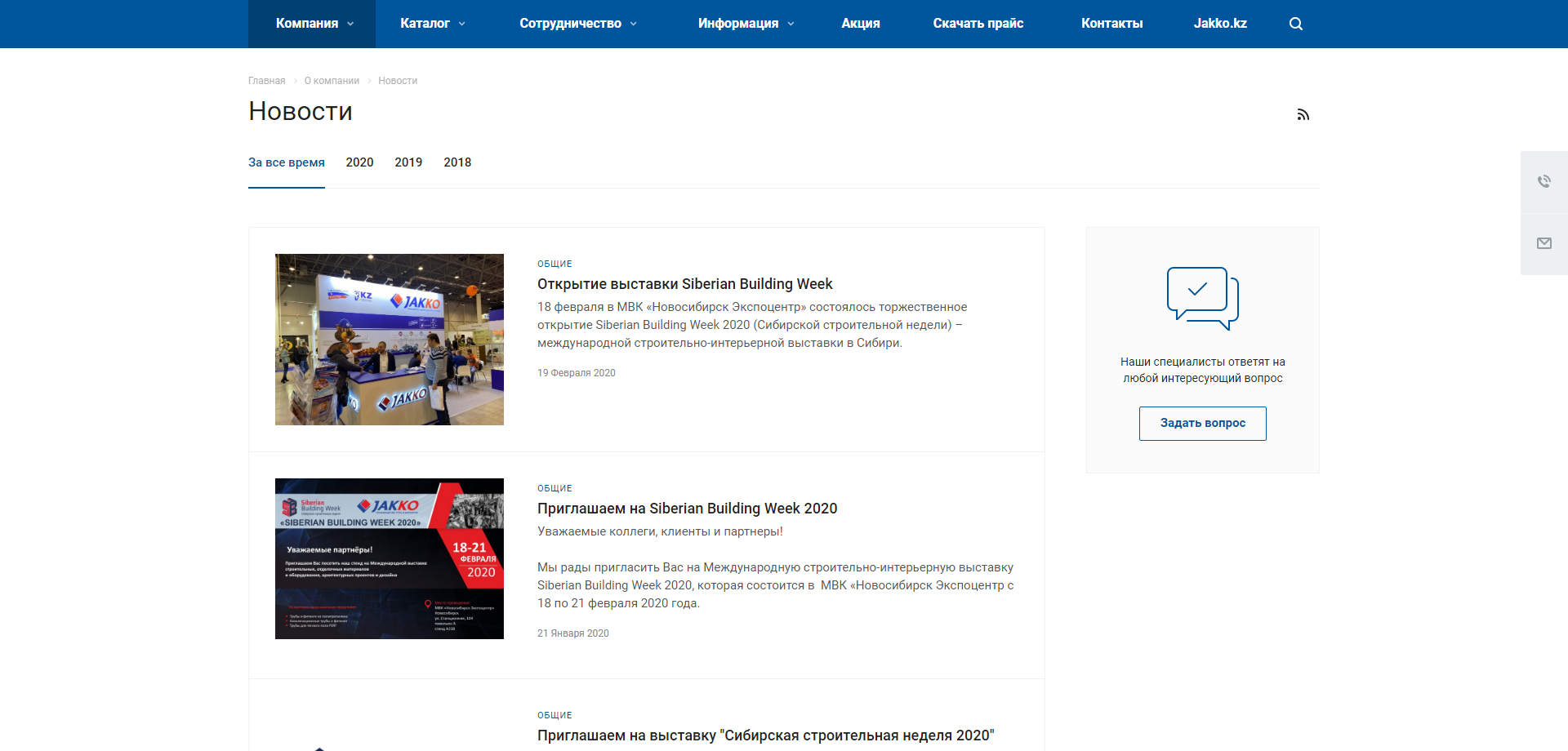The image size is (1568, 751).
Task: Click the text Уважаемые коллеги, клиенты и партнеры!
Action: pyautogui.click(x=660, y=531)
